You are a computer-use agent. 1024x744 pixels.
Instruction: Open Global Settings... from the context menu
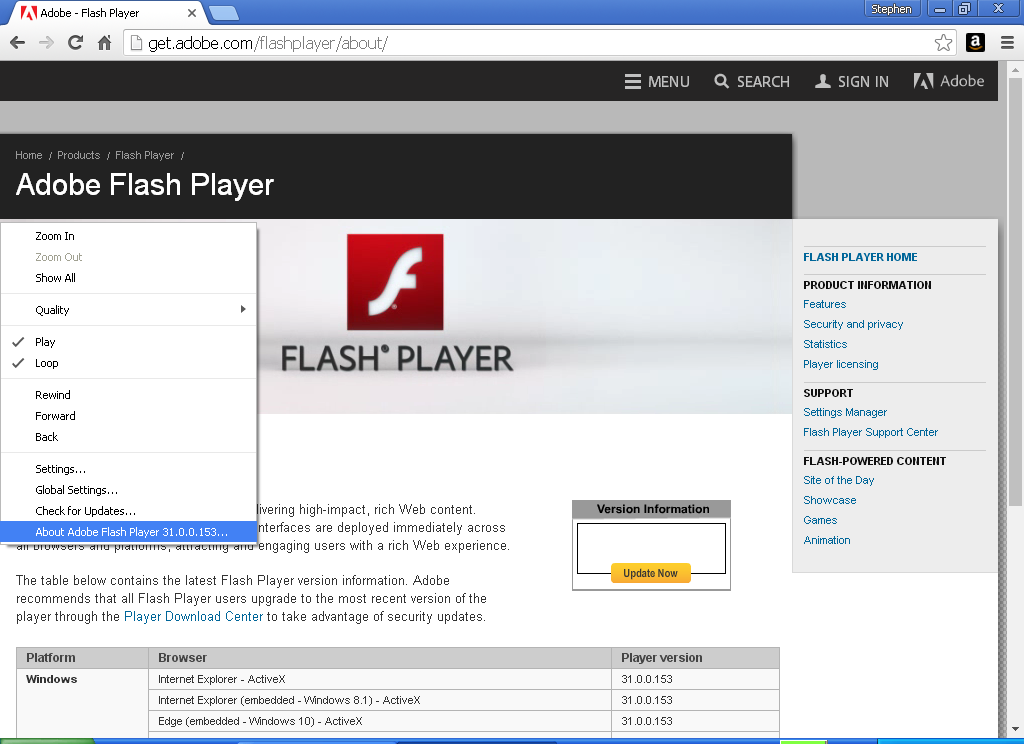pos(129,489)
